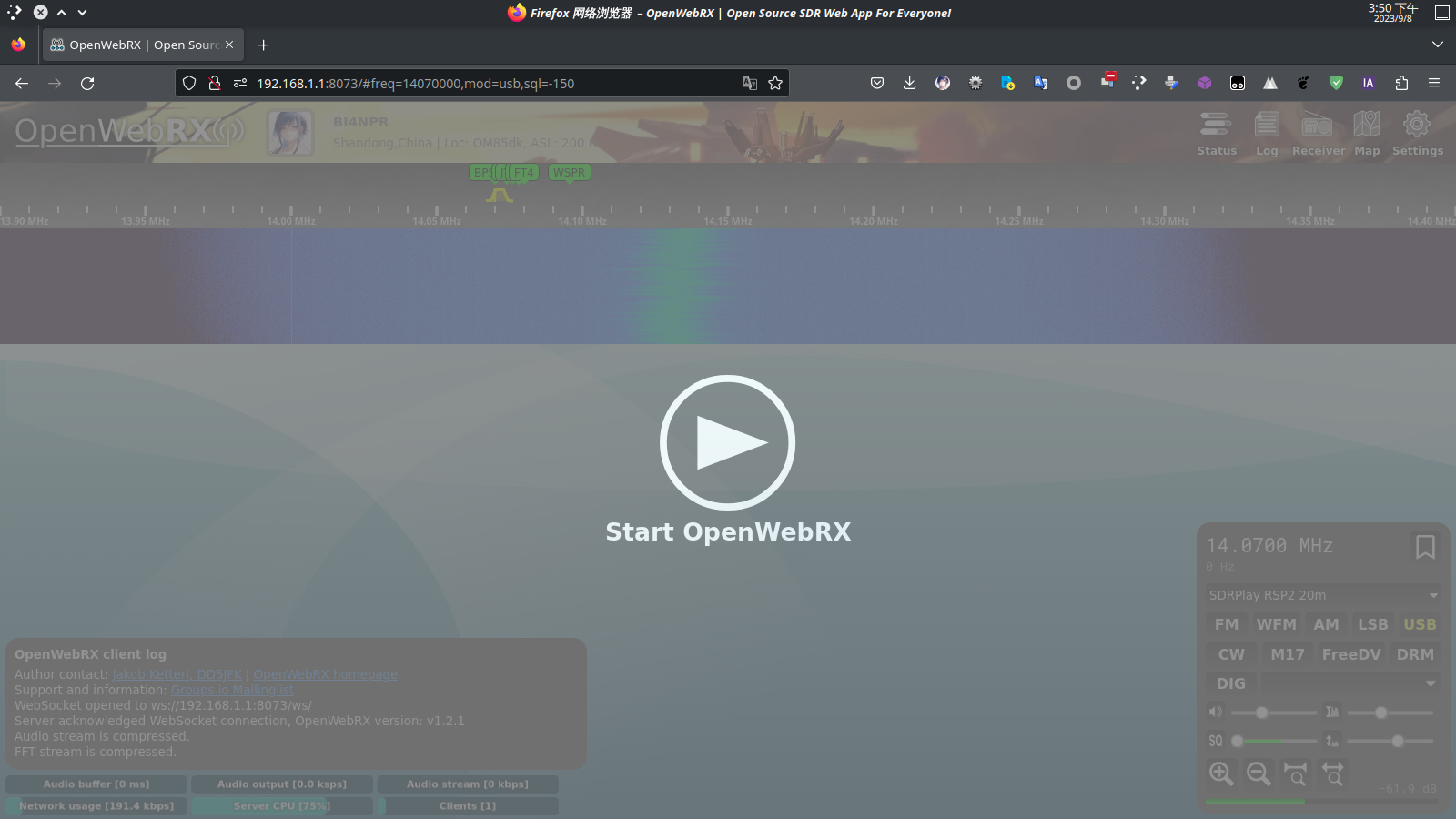Open the OpenWebRX Settings gear
The height and width of the screenshot is (819, 1456).
[x=1417, y=133]
